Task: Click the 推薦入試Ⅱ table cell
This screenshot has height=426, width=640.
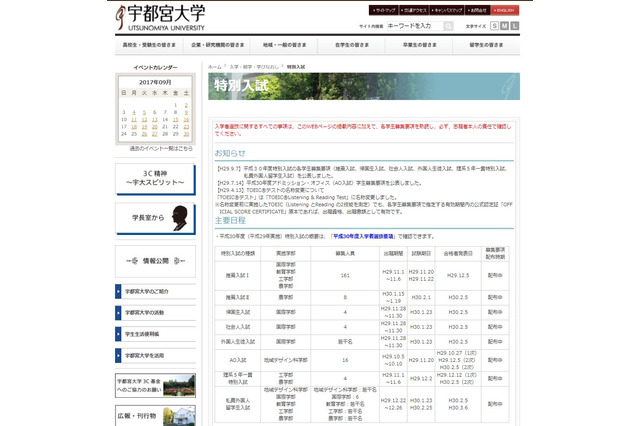Action: (238, 297)
